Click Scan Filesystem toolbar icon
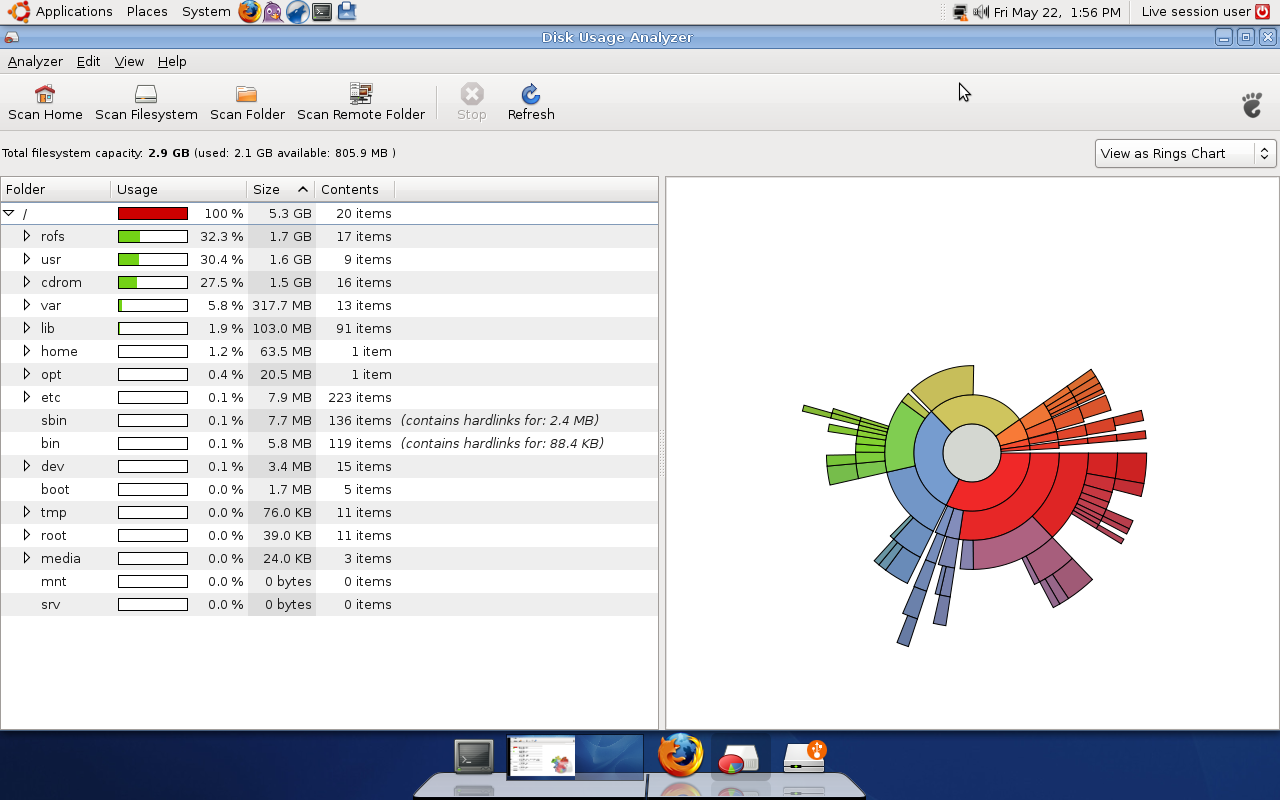Screen dimensions: 1280x800 pos(146,102)
